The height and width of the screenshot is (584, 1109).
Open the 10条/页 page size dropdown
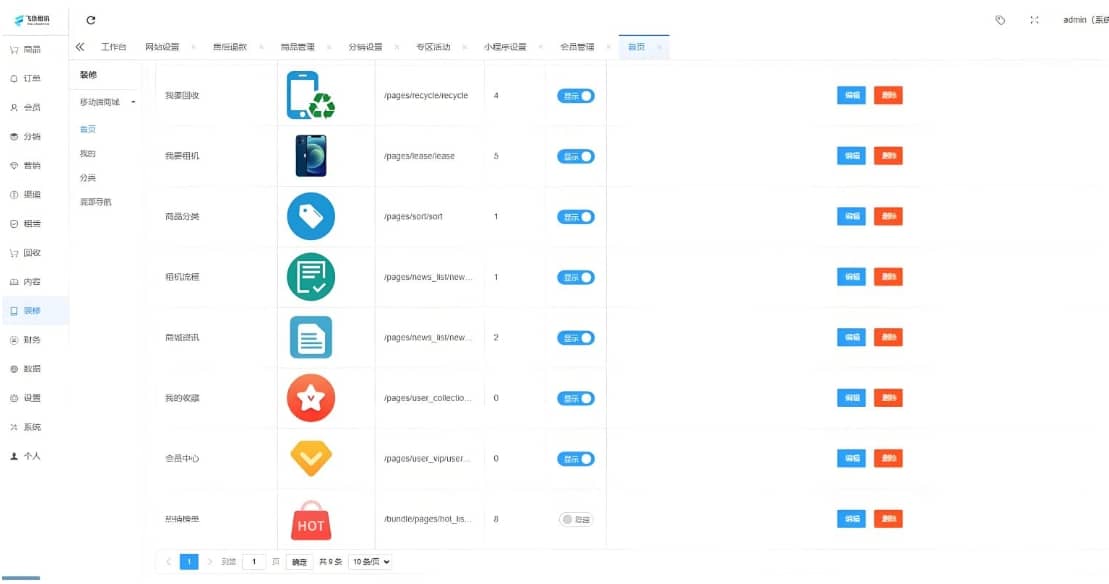(371, 561)
